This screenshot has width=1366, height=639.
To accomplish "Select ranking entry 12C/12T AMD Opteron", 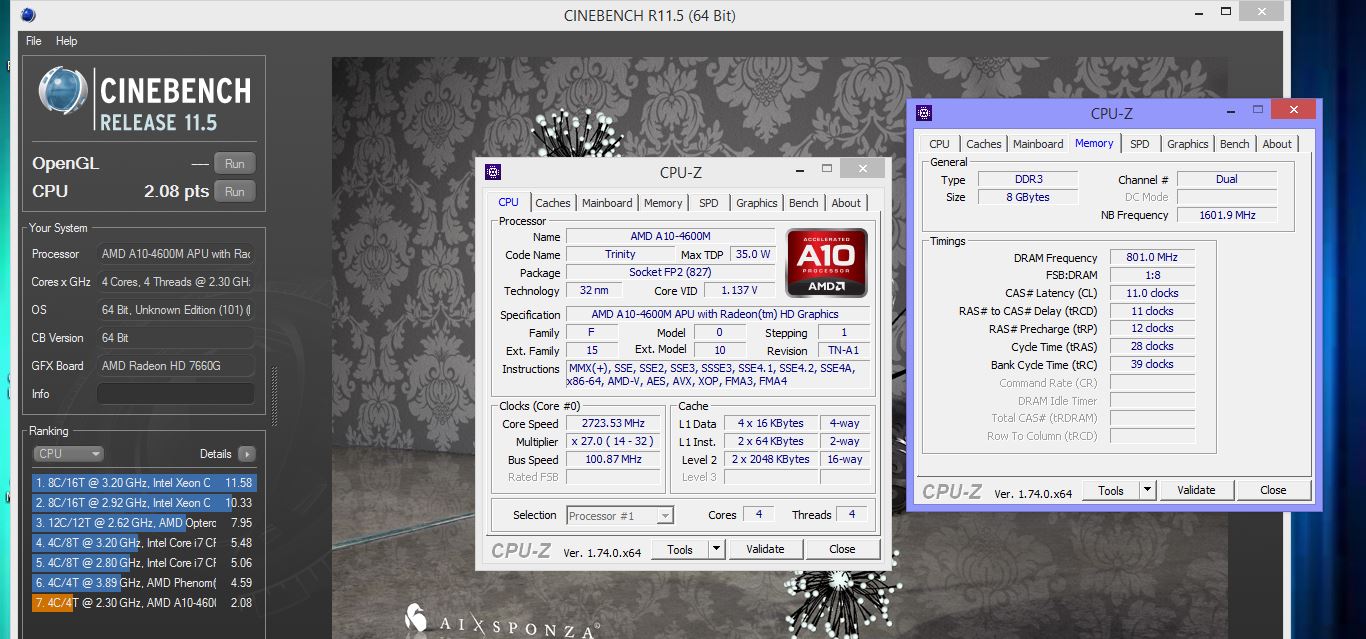I will tap(143, 523).
